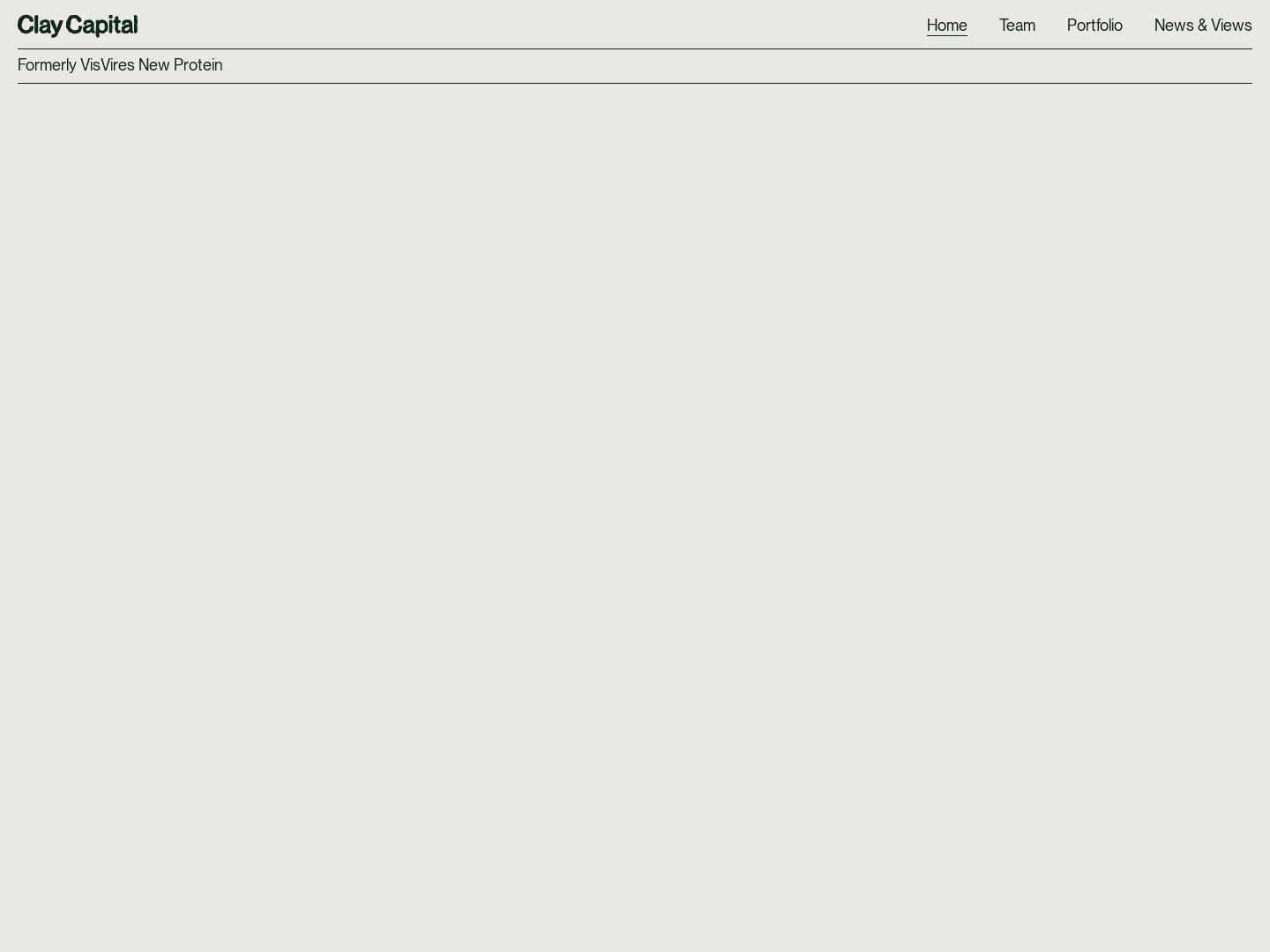
Task: Click the Clay Capital logo
Action: point(78,26)
